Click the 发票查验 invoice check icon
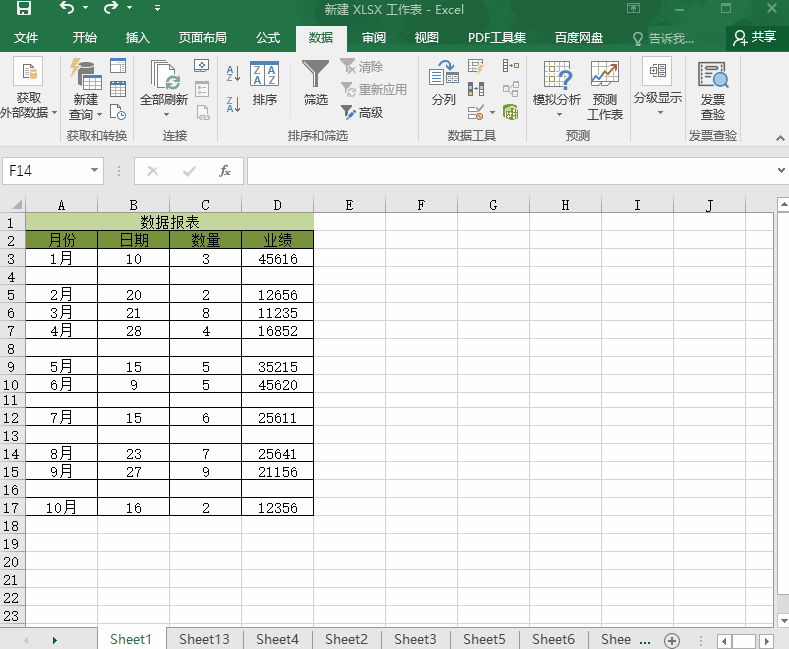This screenshot has width=789, height=649. pyautogui.click(x=712, y=90)
